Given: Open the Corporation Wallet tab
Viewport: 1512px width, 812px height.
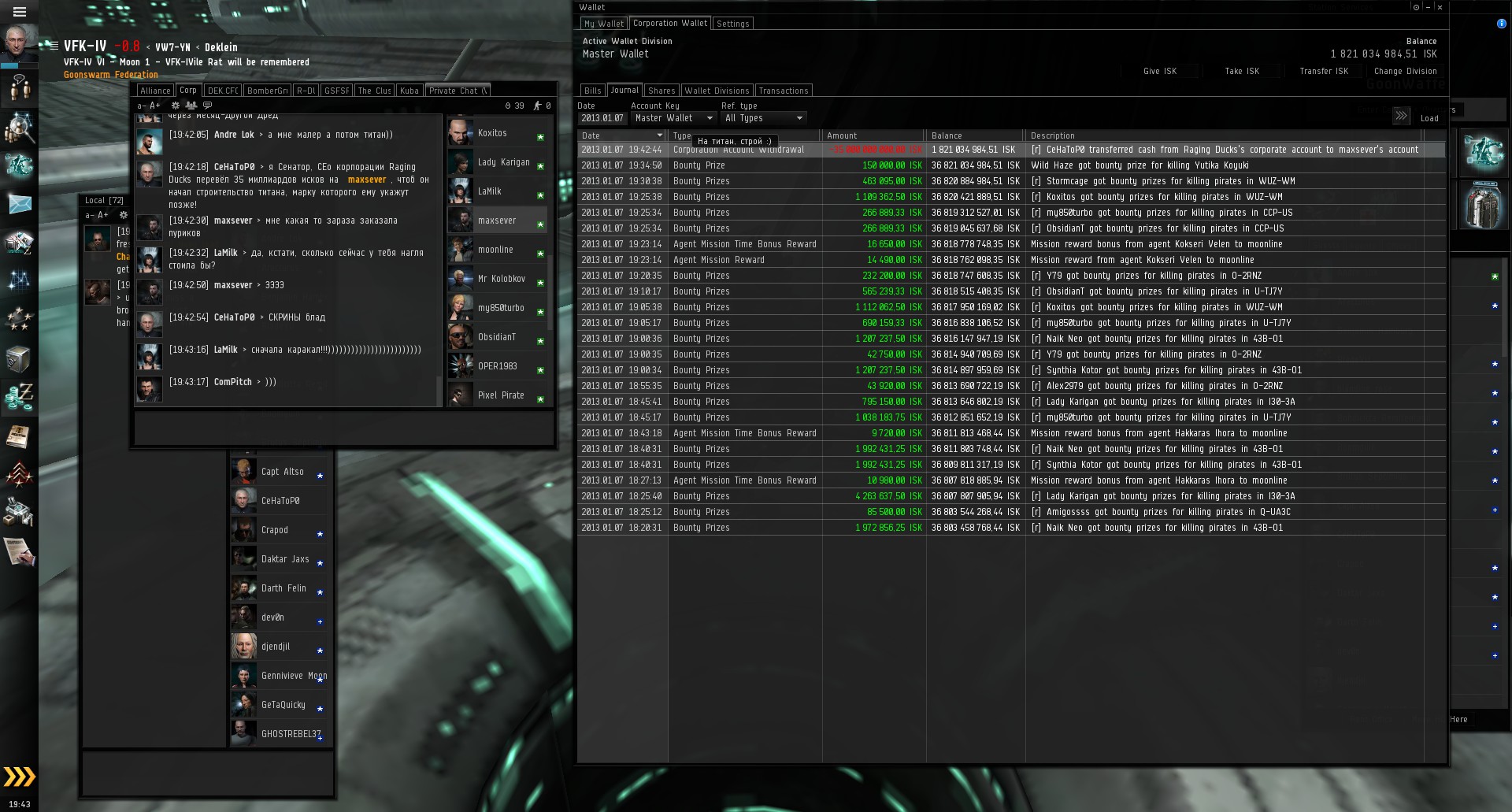Looking at the screenshot, I should point(670,23).
